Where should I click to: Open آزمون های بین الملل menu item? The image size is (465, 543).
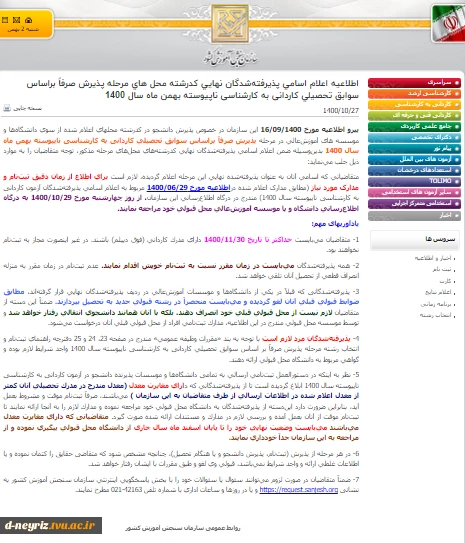point(414,160)
